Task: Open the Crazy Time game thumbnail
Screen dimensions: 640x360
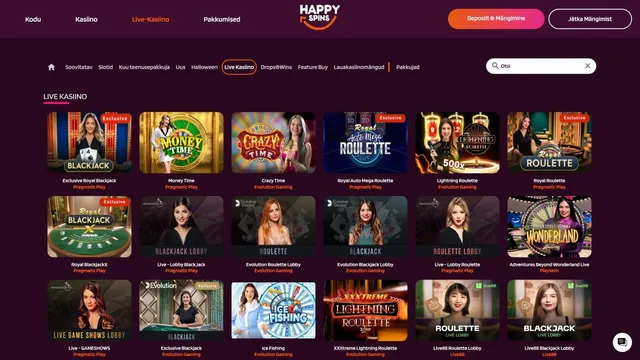Action: [x=273, y=142]
